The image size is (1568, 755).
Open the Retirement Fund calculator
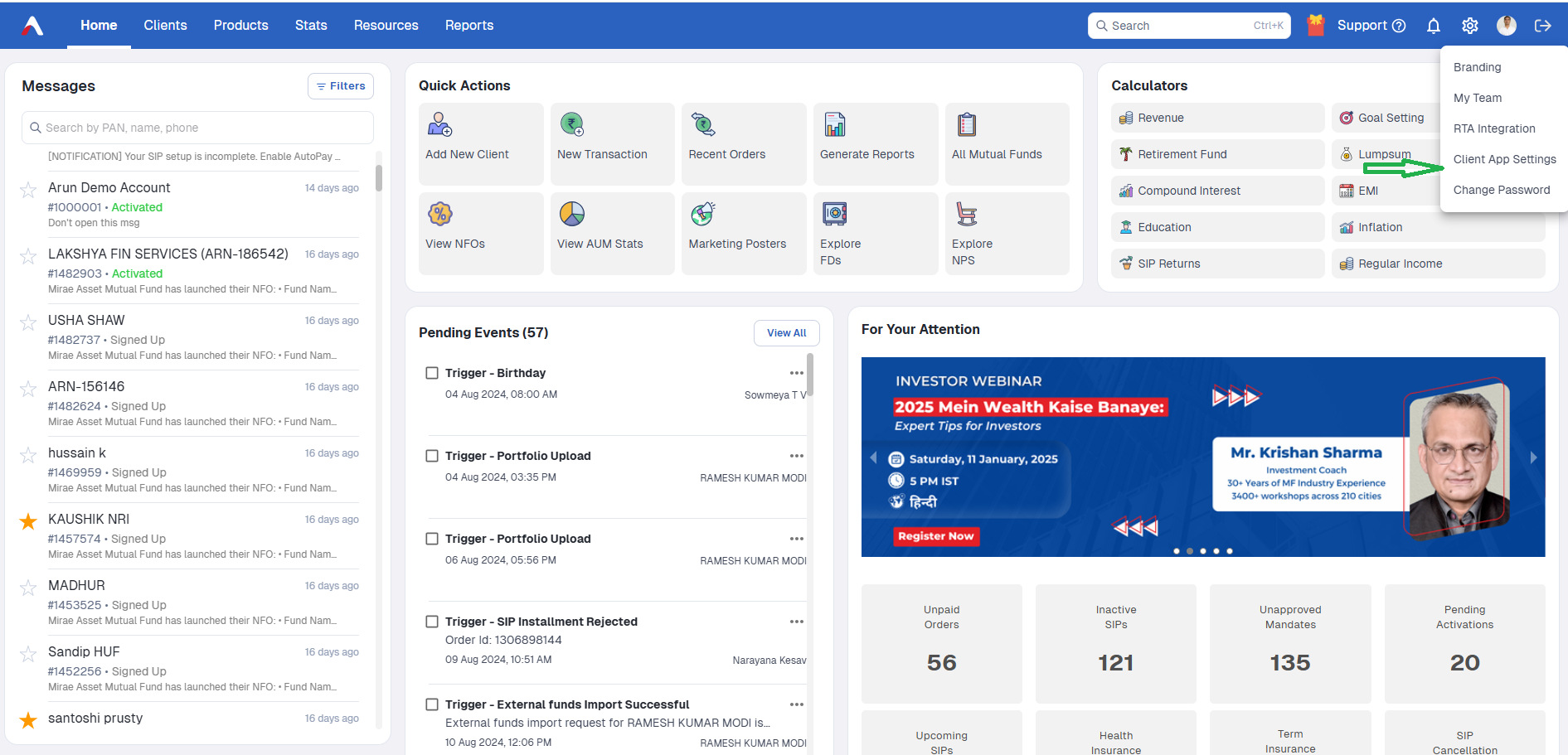(x=1217, y=154)
